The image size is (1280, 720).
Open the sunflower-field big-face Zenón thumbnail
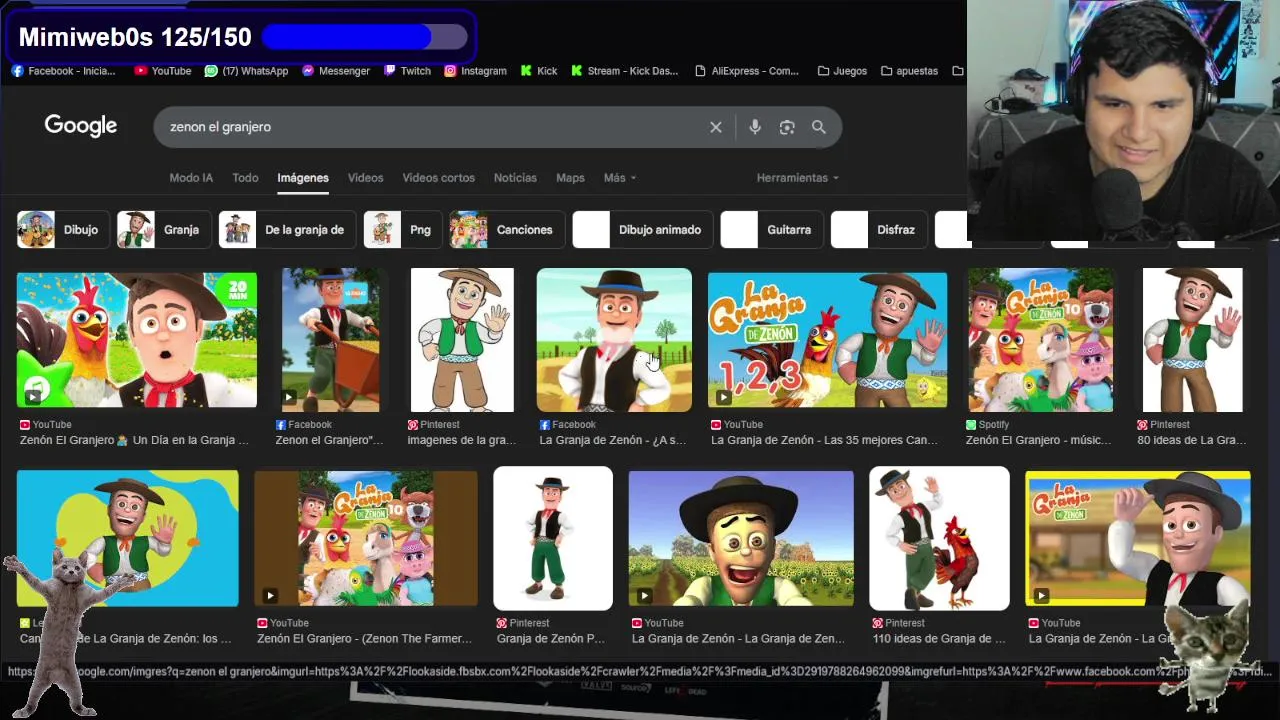pos(741,538)
